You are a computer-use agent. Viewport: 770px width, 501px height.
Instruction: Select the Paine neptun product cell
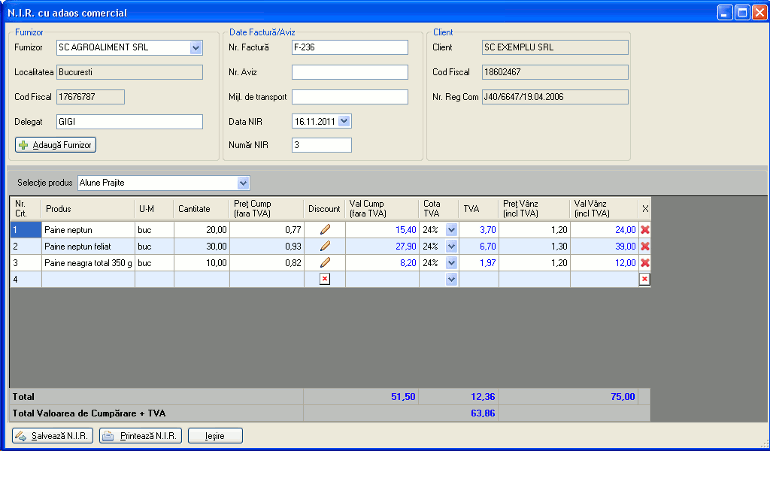point(88,229)
